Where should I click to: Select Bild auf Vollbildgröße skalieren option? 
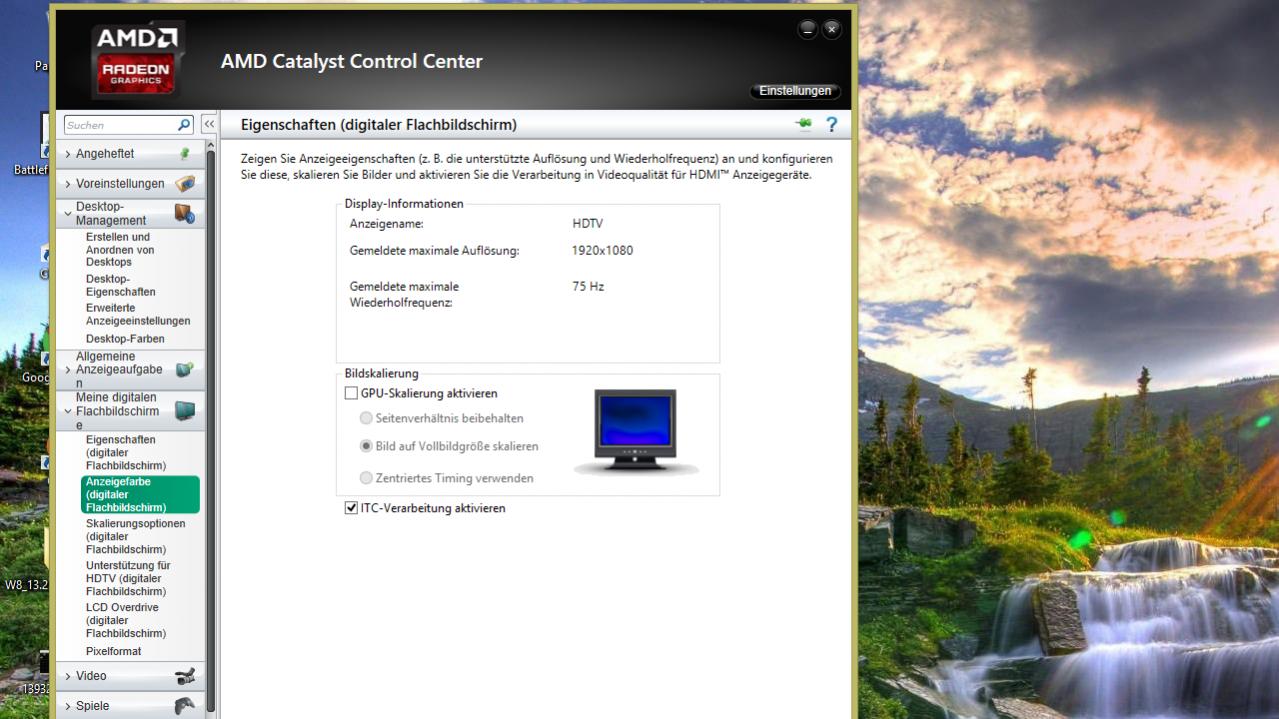click(366, 446)
